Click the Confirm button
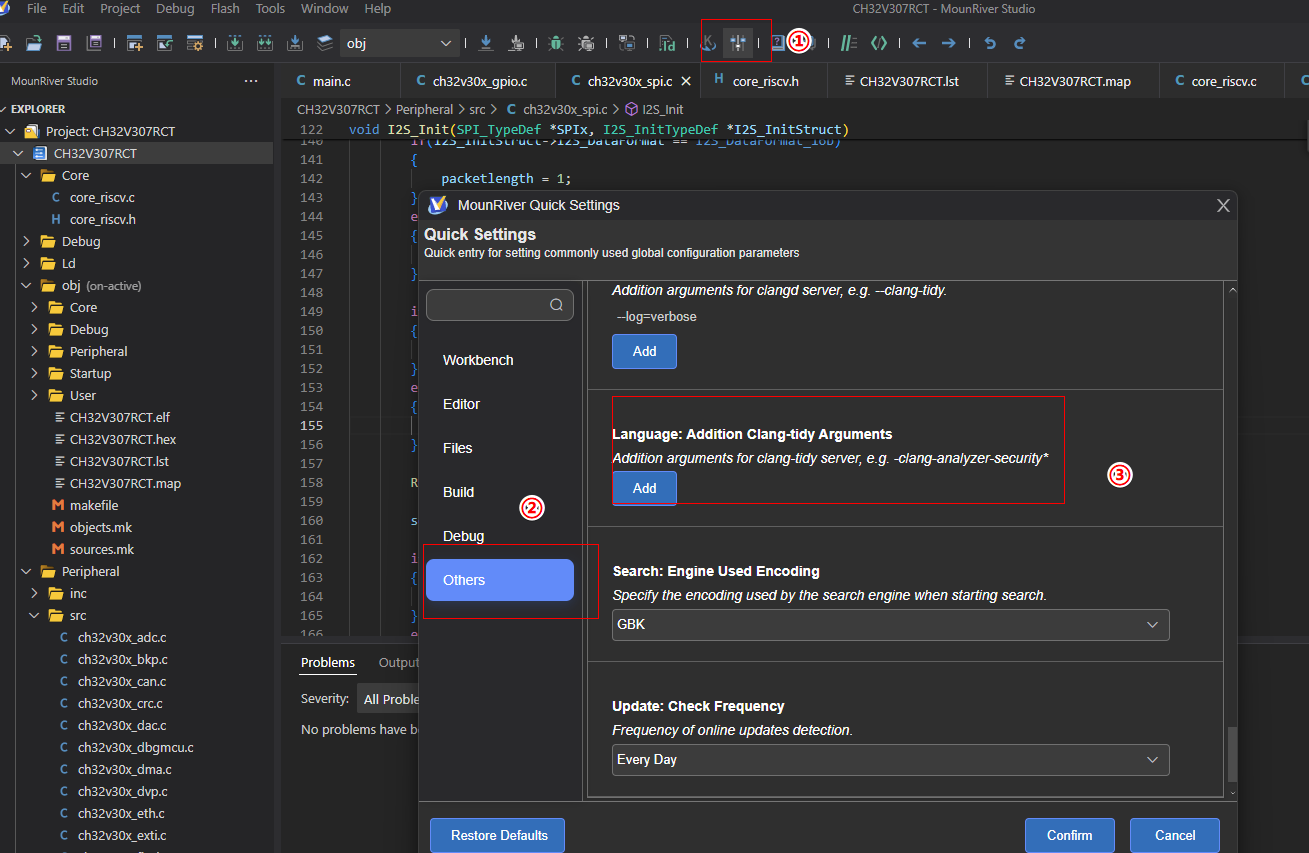The height and width of the screenshot is (853, 1309). click(x=1070, y=835)
